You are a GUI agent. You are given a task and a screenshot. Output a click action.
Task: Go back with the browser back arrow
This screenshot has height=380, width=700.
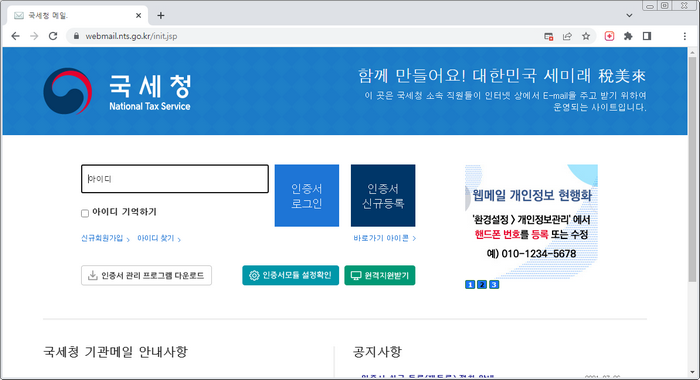pyautogui.click(x=16, y=36)
